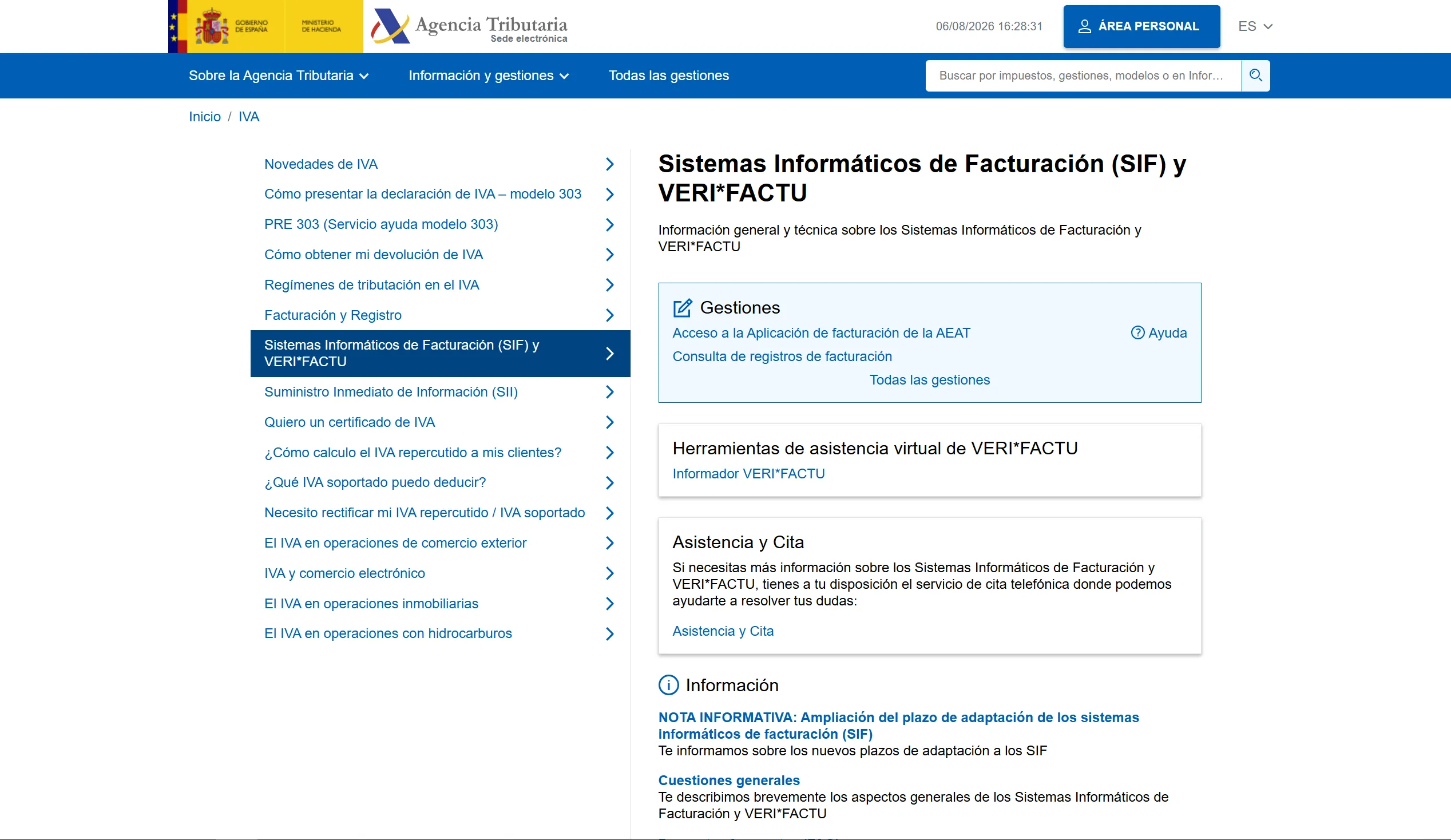Click chevron next to Novedades de IVA
Image resolution: width=1451 pixels, height=840 pixels.
pyautogui.click(x=610, y=164)
